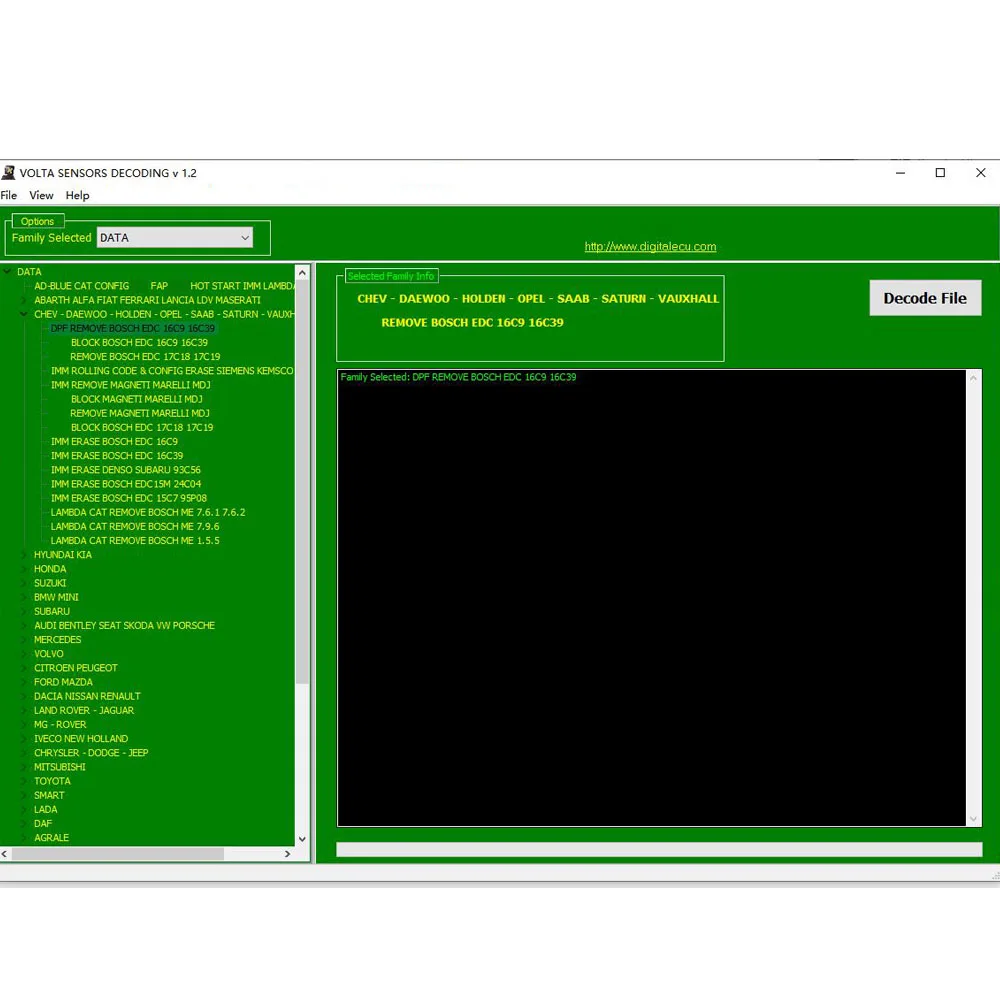The height and width of the screenshot is (1000, 1000).
Task: Expand the MERCEDES tree node
Action: (24, 640)
